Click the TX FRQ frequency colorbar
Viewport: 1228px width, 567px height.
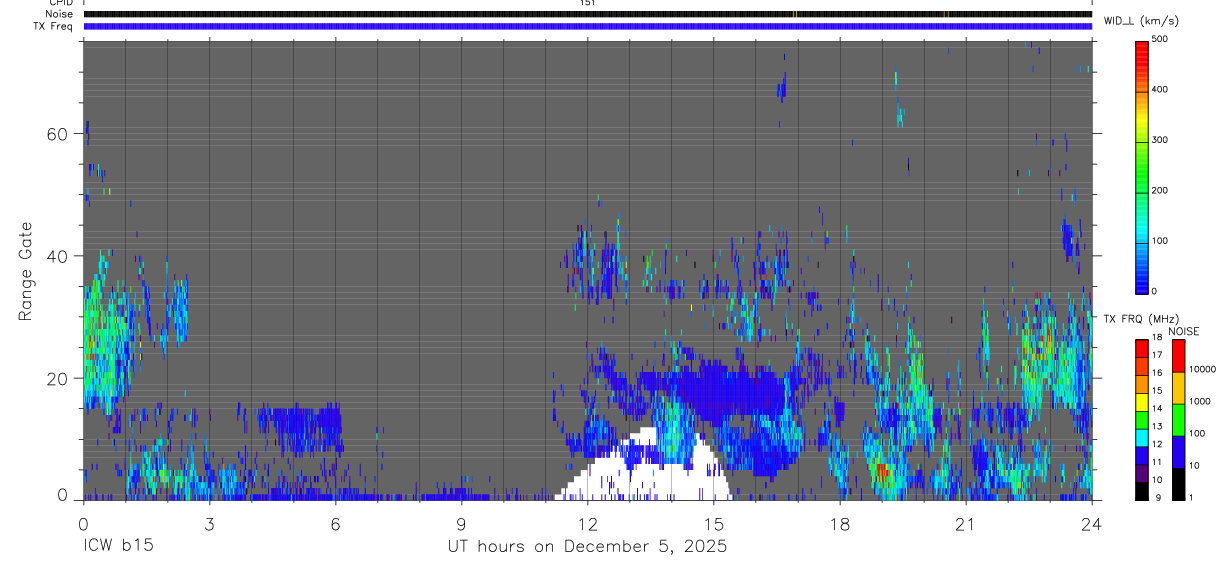(x=1142, y=419)
